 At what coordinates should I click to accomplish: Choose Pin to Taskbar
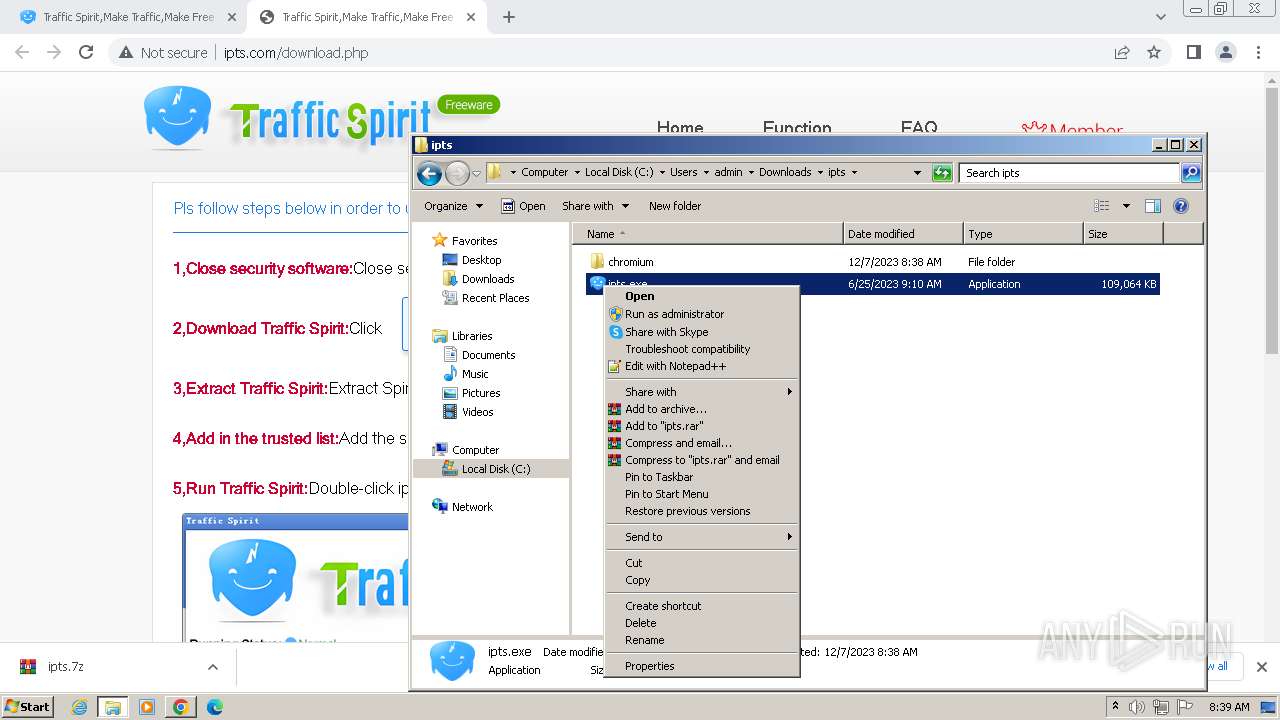pos(702,477)
